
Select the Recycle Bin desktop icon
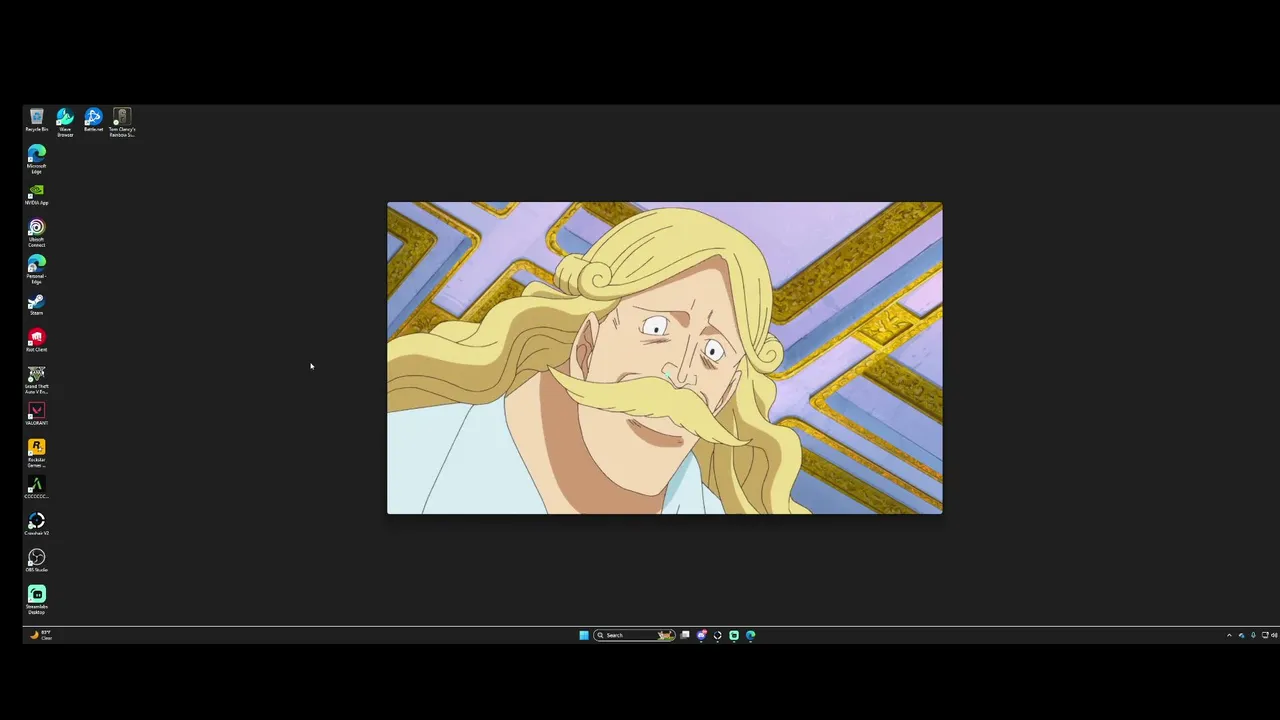[36, 120]
